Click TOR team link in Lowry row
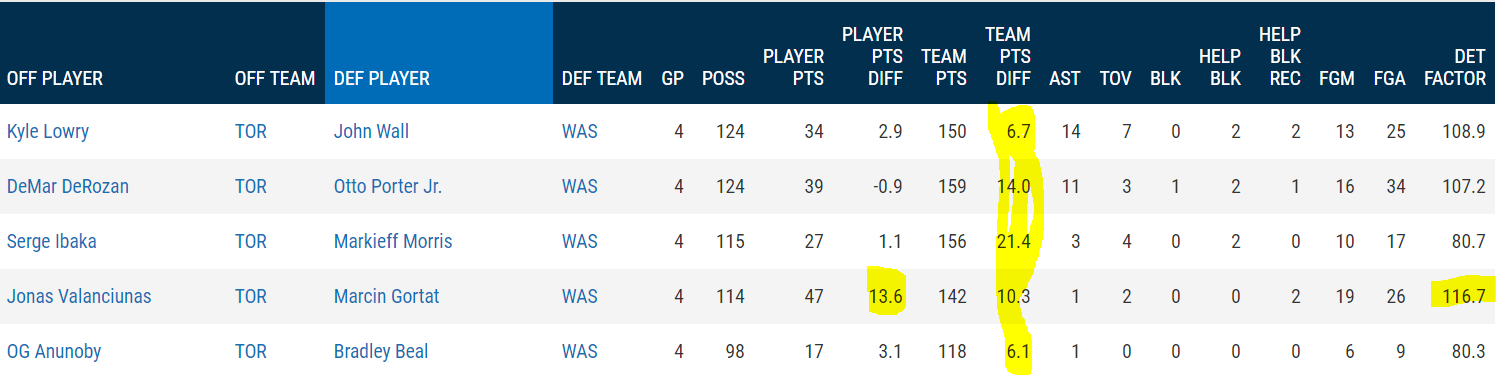 coord(251,131)
